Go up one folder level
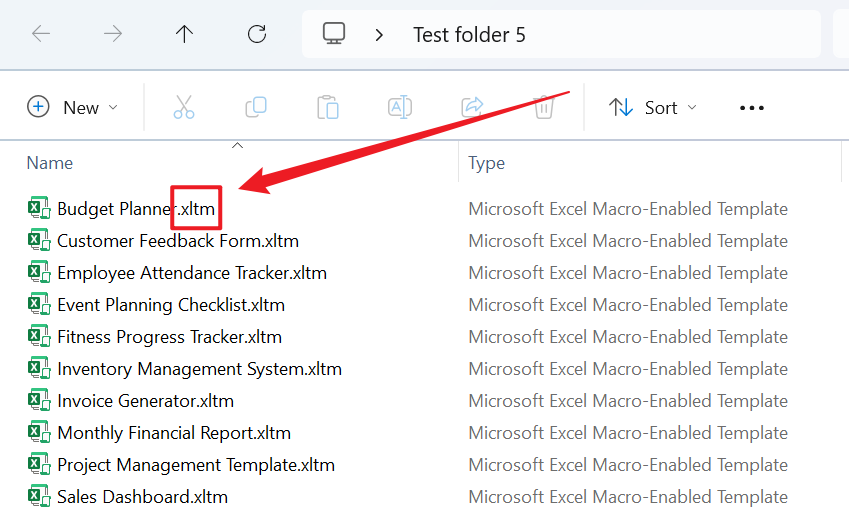 184,34
